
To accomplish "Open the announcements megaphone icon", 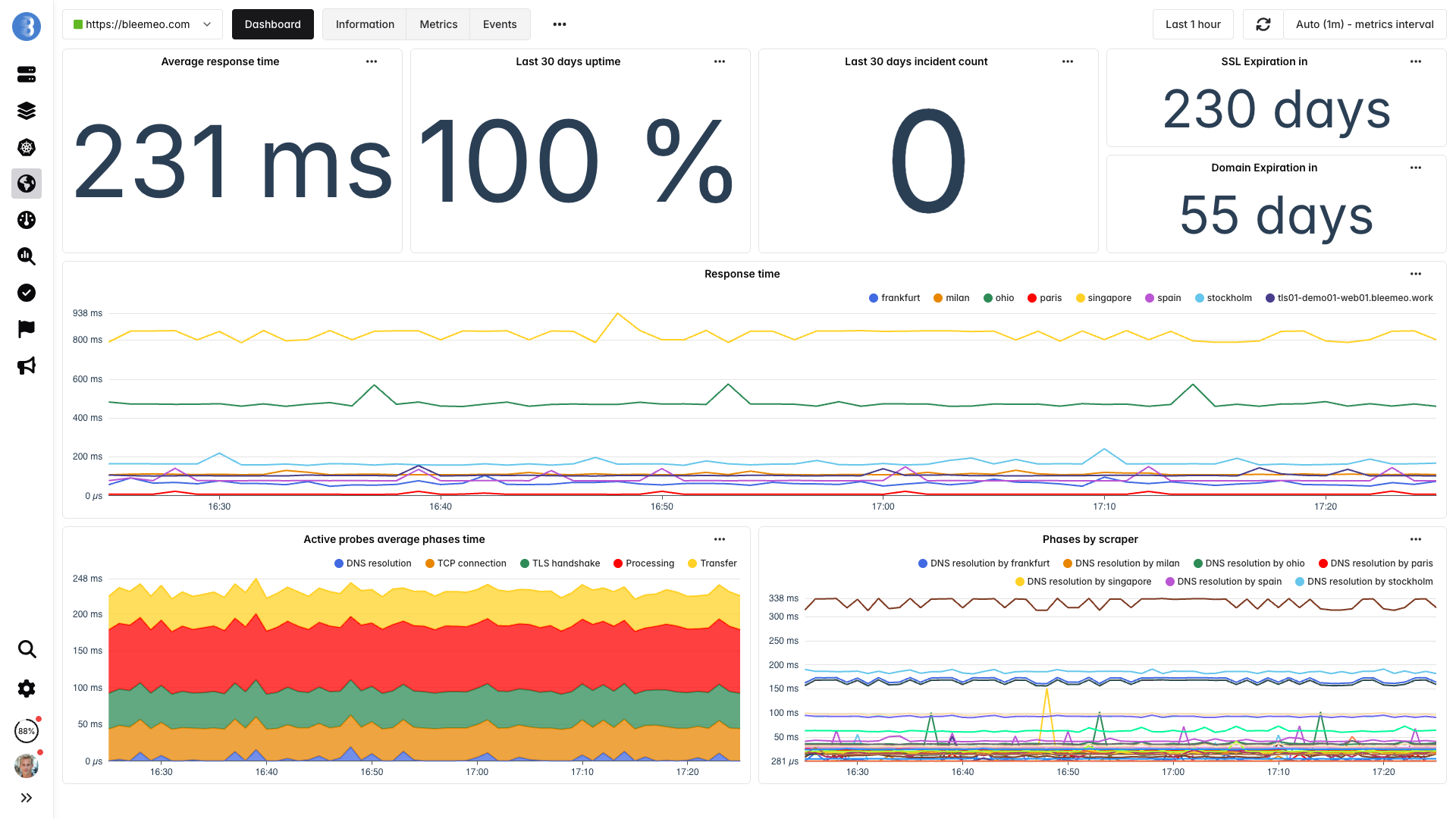I will (x=26, y=366).
